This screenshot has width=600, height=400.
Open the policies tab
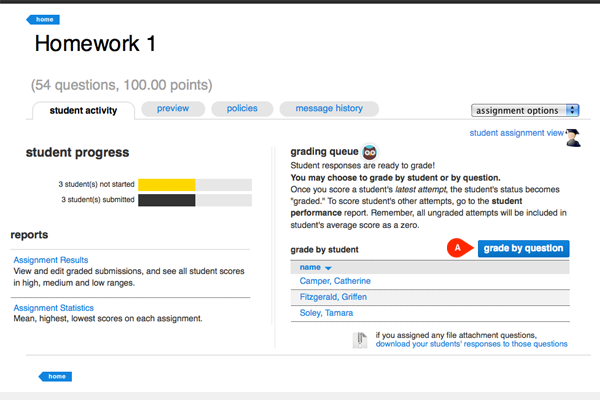coord(241,108)
